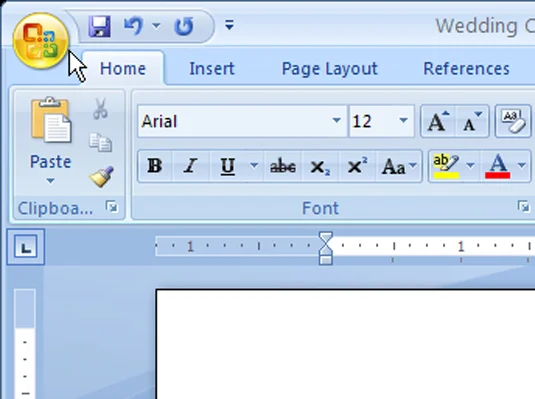Image resolution: width=535 pixels, height=399 pixels.
Task: Switch to the Home tab
Action: point(123,69)
